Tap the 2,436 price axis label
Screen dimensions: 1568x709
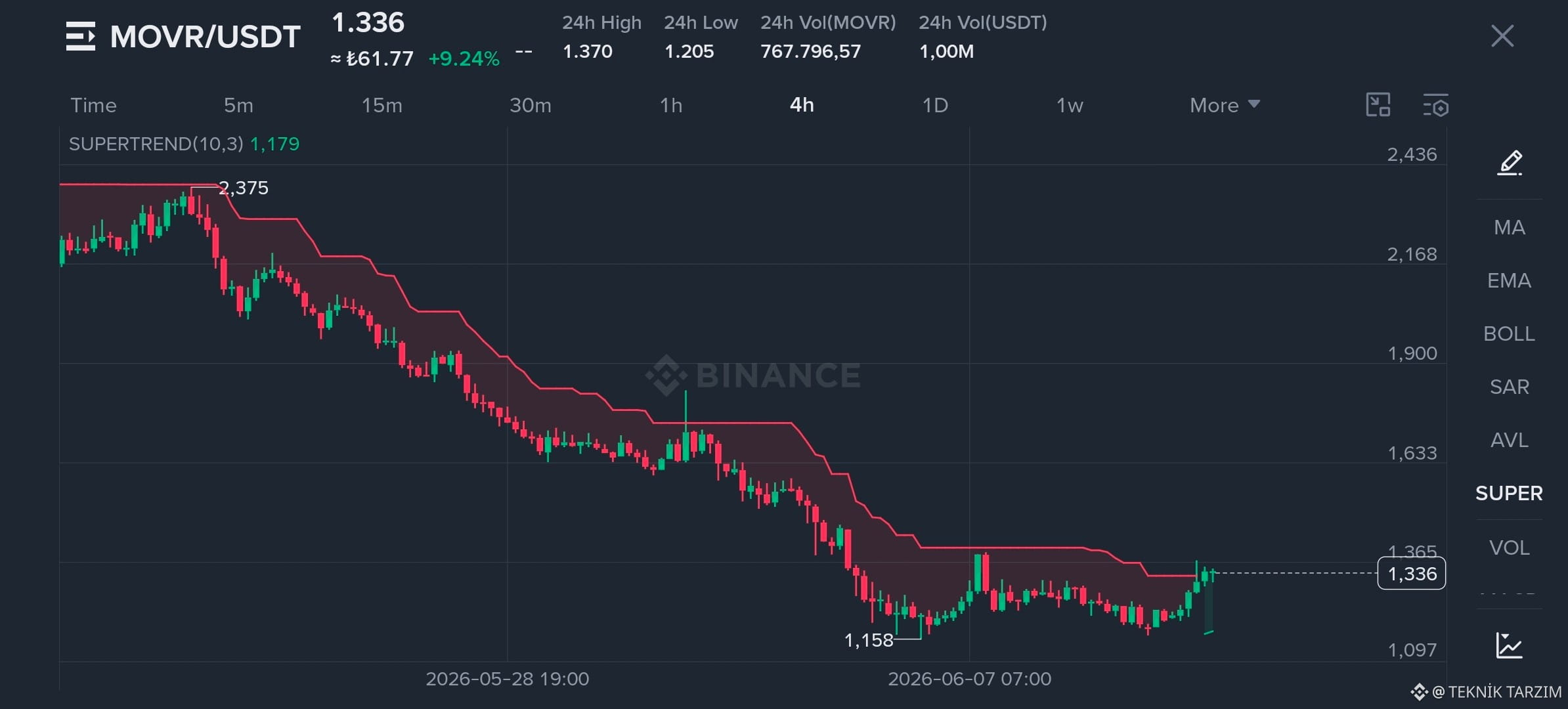point(1412,155)
